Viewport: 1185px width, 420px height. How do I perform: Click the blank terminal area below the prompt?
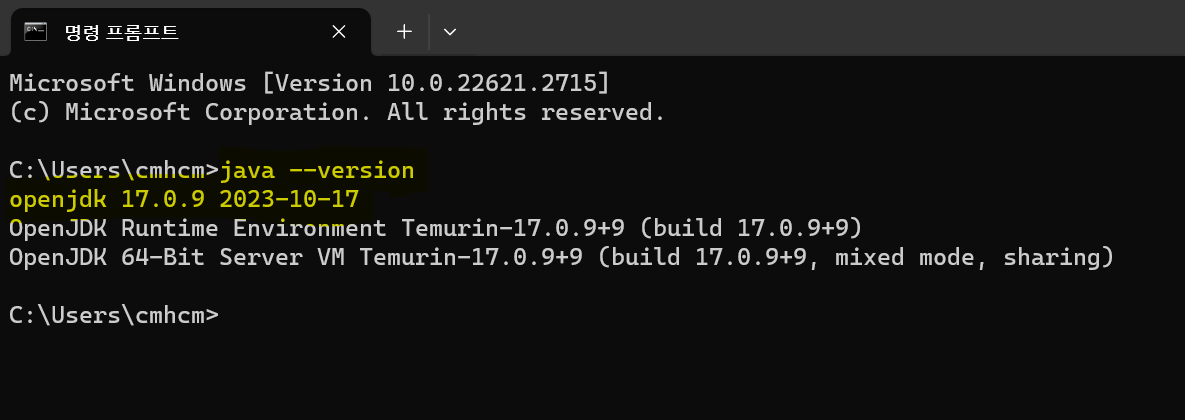pos(592,374)
